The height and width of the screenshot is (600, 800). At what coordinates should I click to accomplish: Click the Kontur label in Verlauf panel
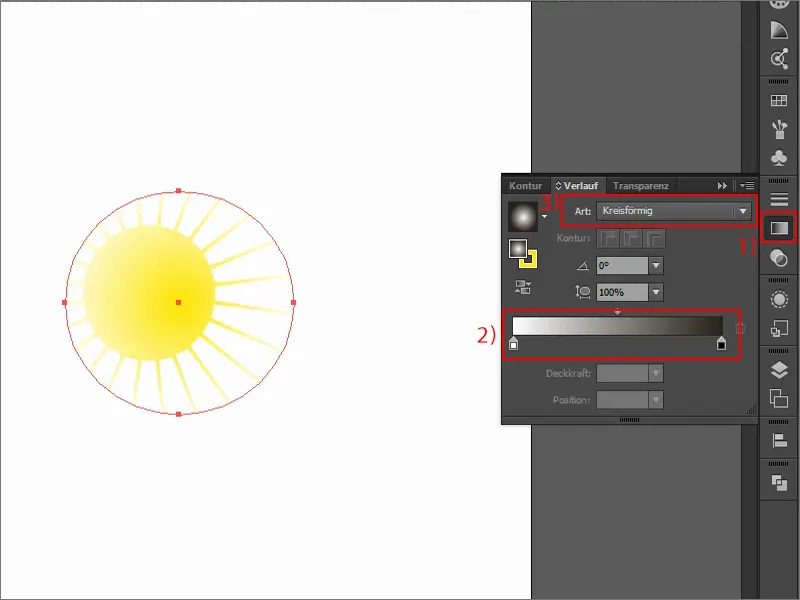point(573,238)
